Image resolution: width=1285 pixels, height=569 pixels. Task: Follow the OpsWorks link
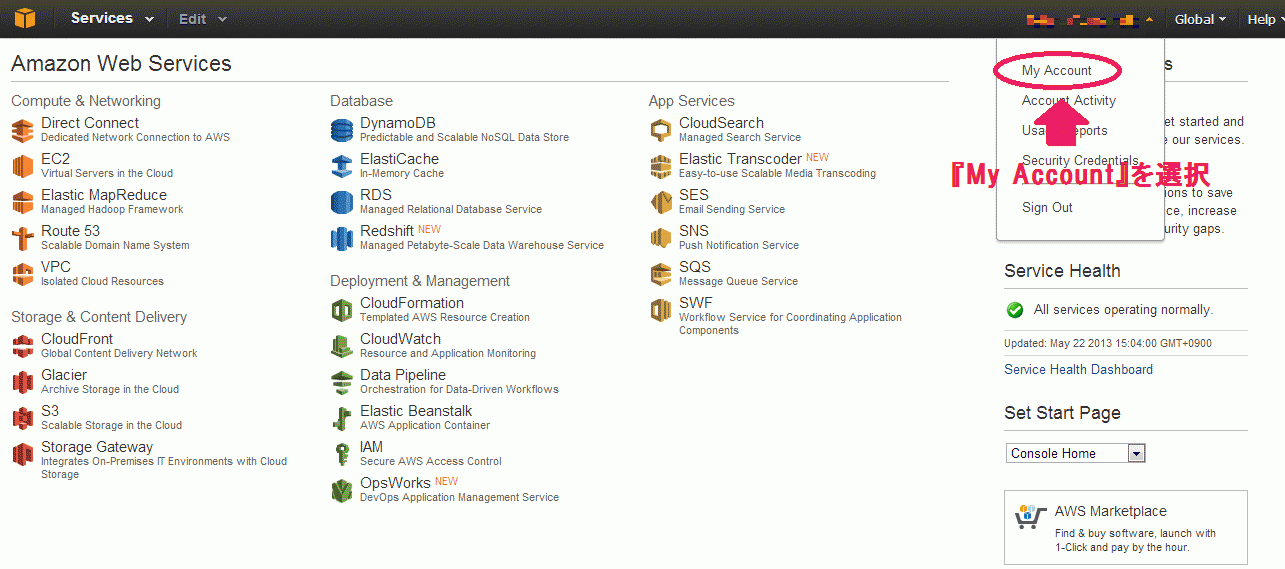(395, 483)
